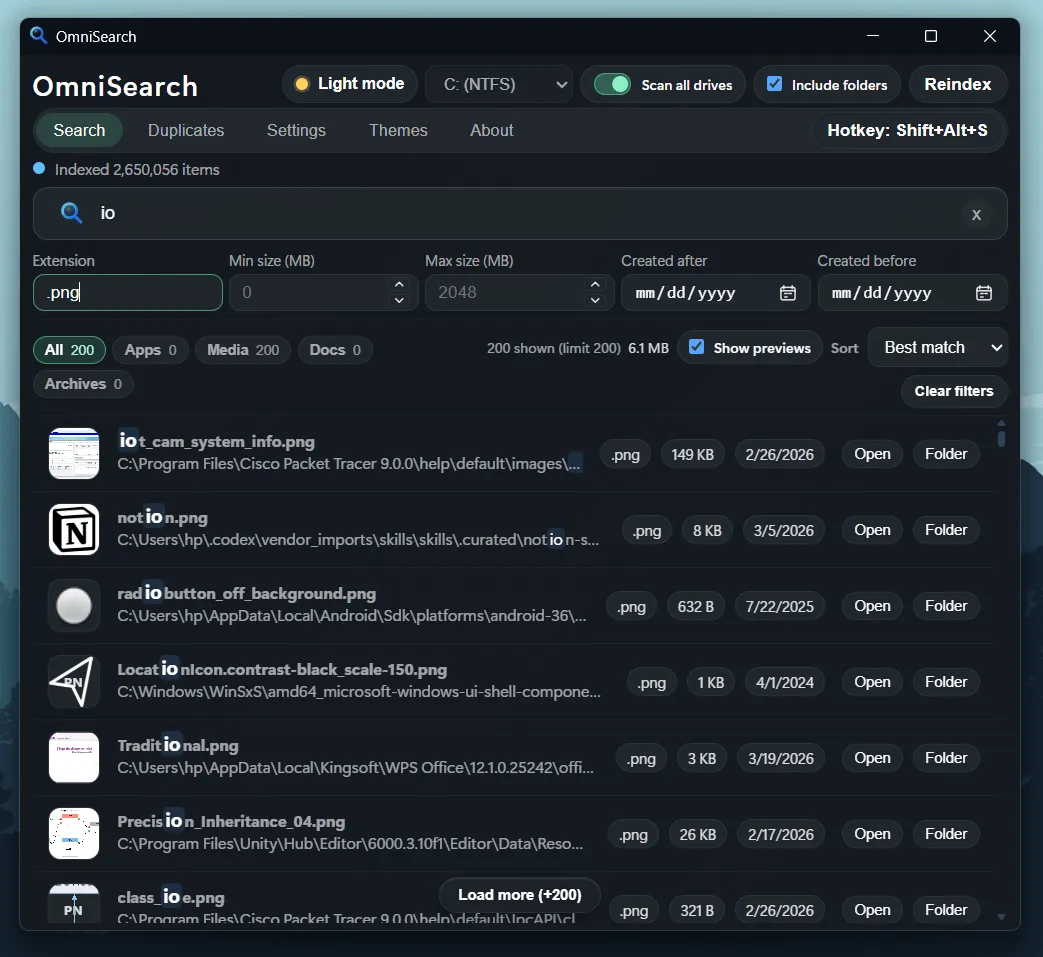Clear search query with the x button

(x=976, y=214)
